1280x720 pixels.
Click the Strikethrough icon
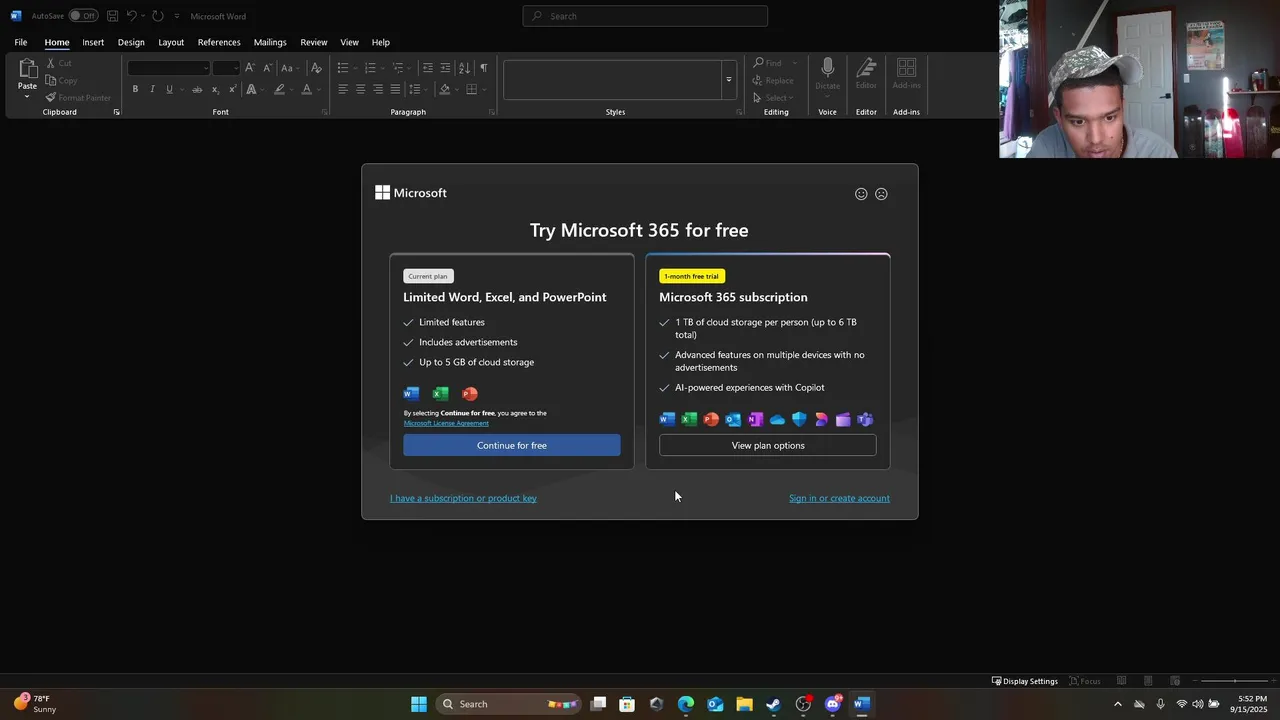tap(196, 89)
